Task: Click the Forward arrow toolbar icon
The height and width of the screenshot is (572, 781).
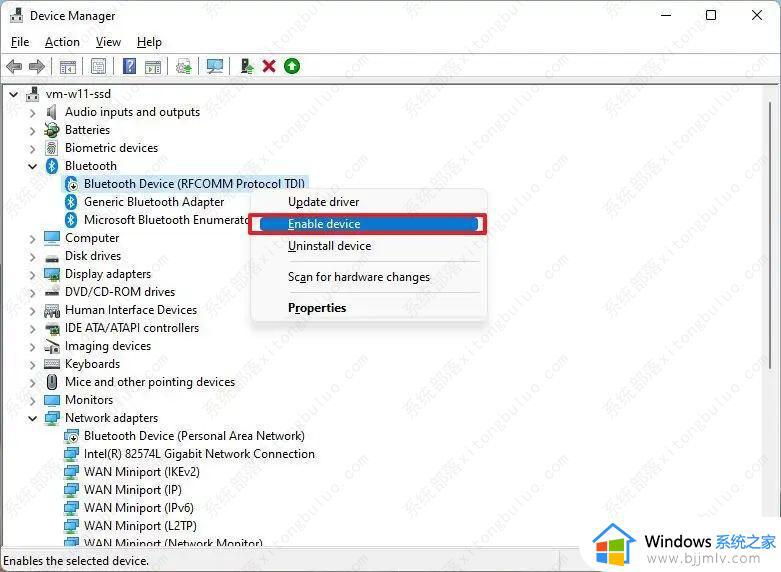Action: (x=37, y=66)
